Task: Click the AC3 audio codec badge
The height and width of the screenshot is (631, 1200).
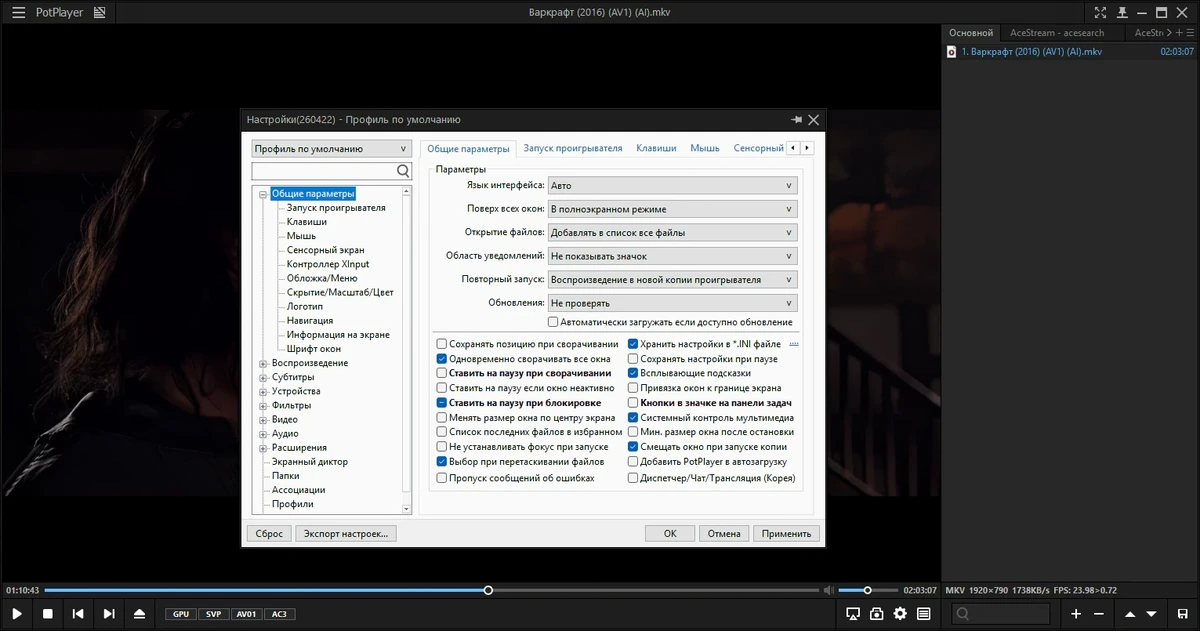Action: [279, 614]
